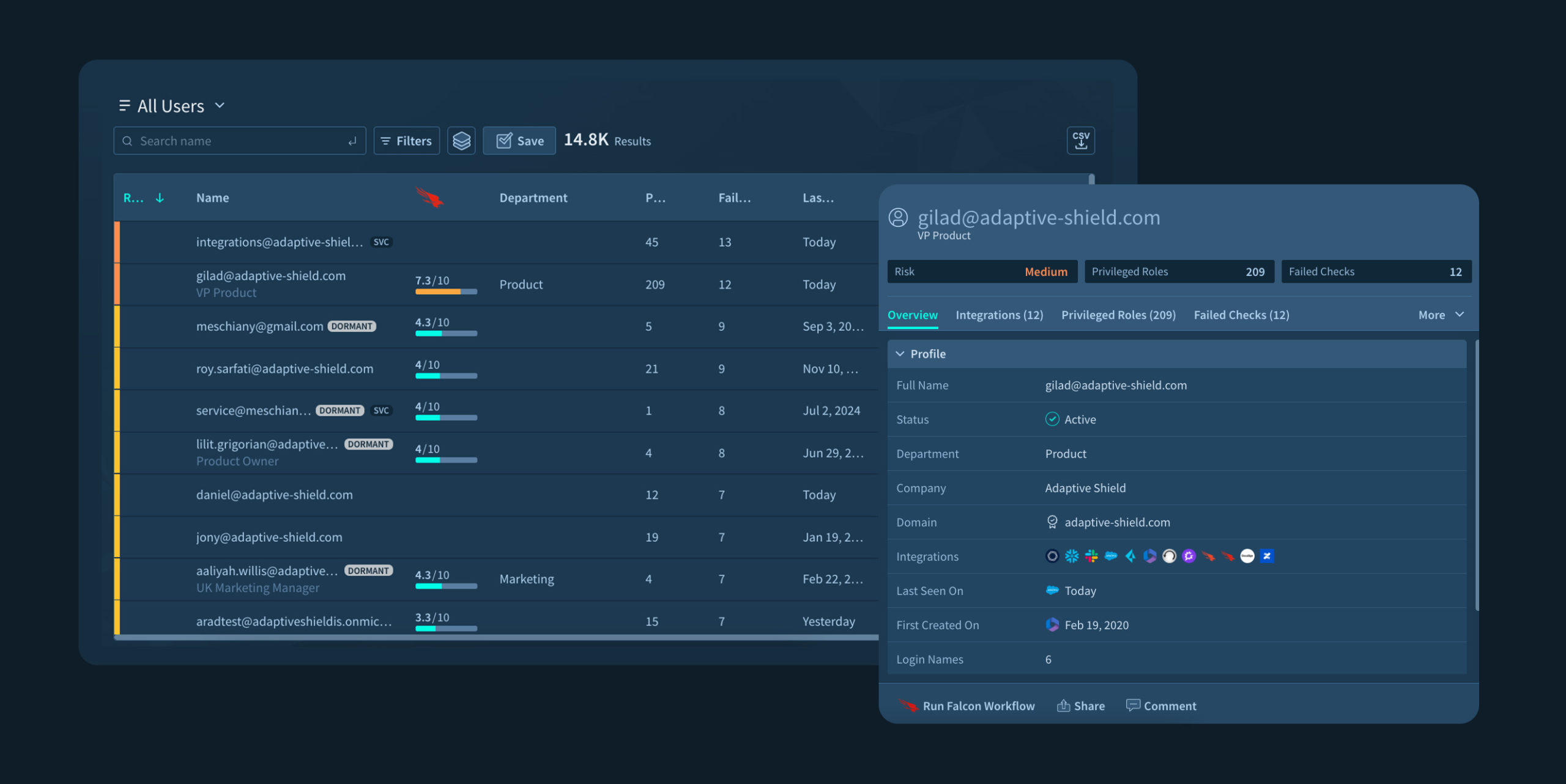Click the detail panel's vertical scrollbar
The image size is (1566, 784).
point(1477,475)
